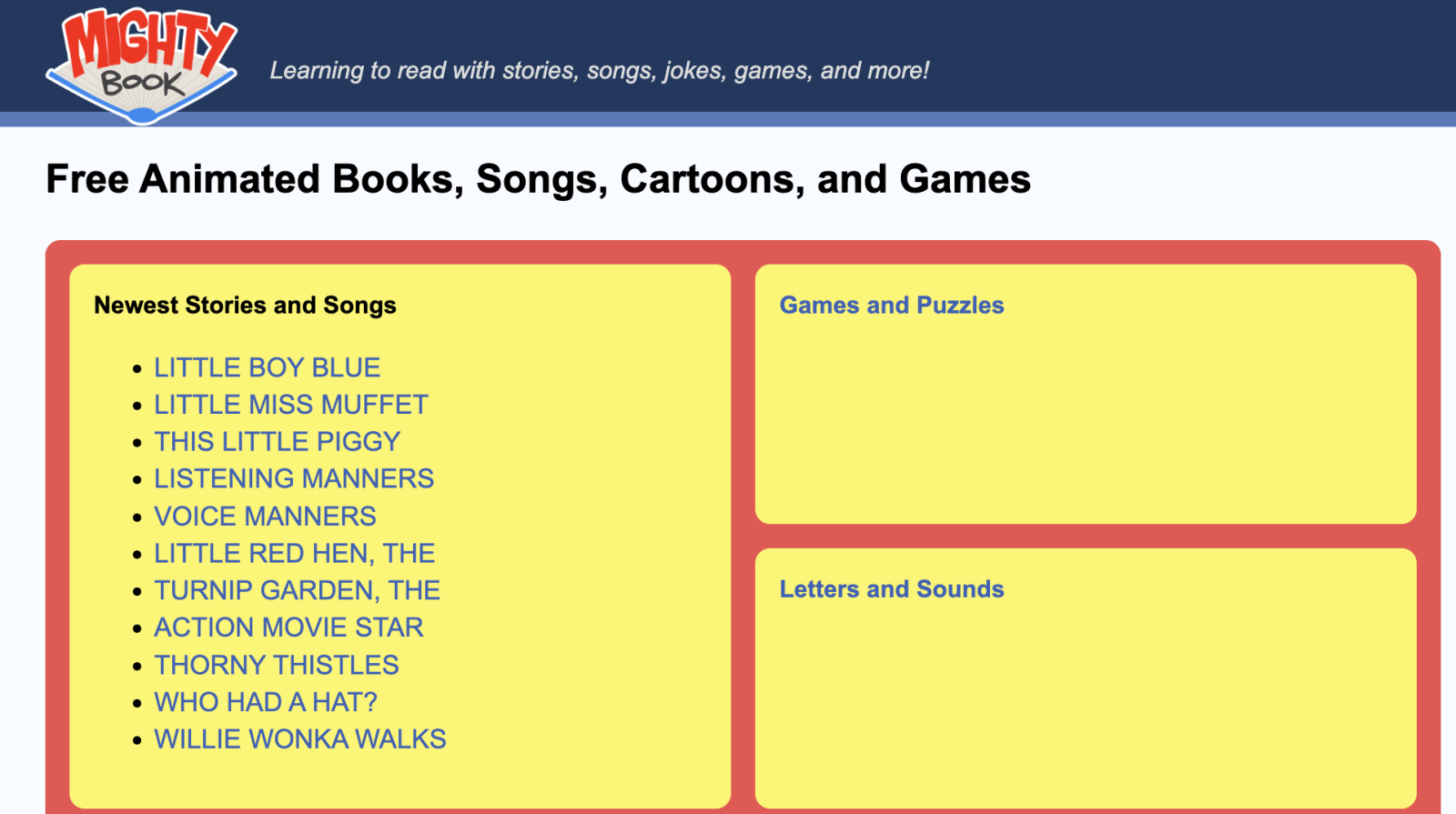Open the Games and Puzzles section
1456x814 pixels.
click(891, 306)
